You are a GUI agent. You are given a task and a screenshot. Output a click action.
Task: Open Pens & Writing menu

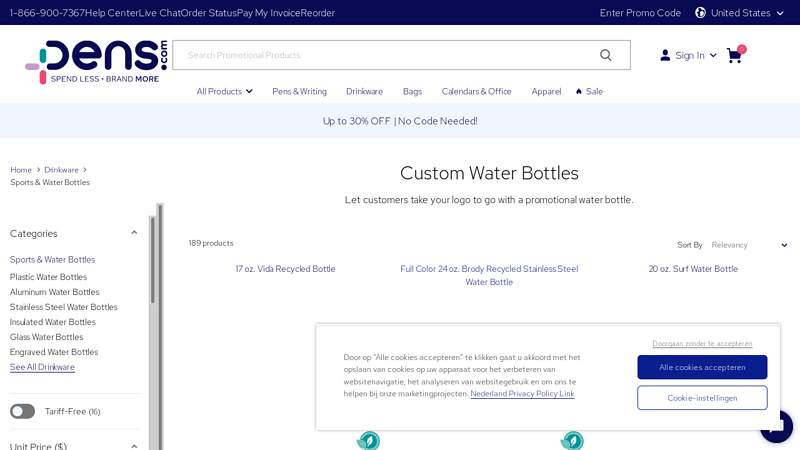click(x=299, y=91)
